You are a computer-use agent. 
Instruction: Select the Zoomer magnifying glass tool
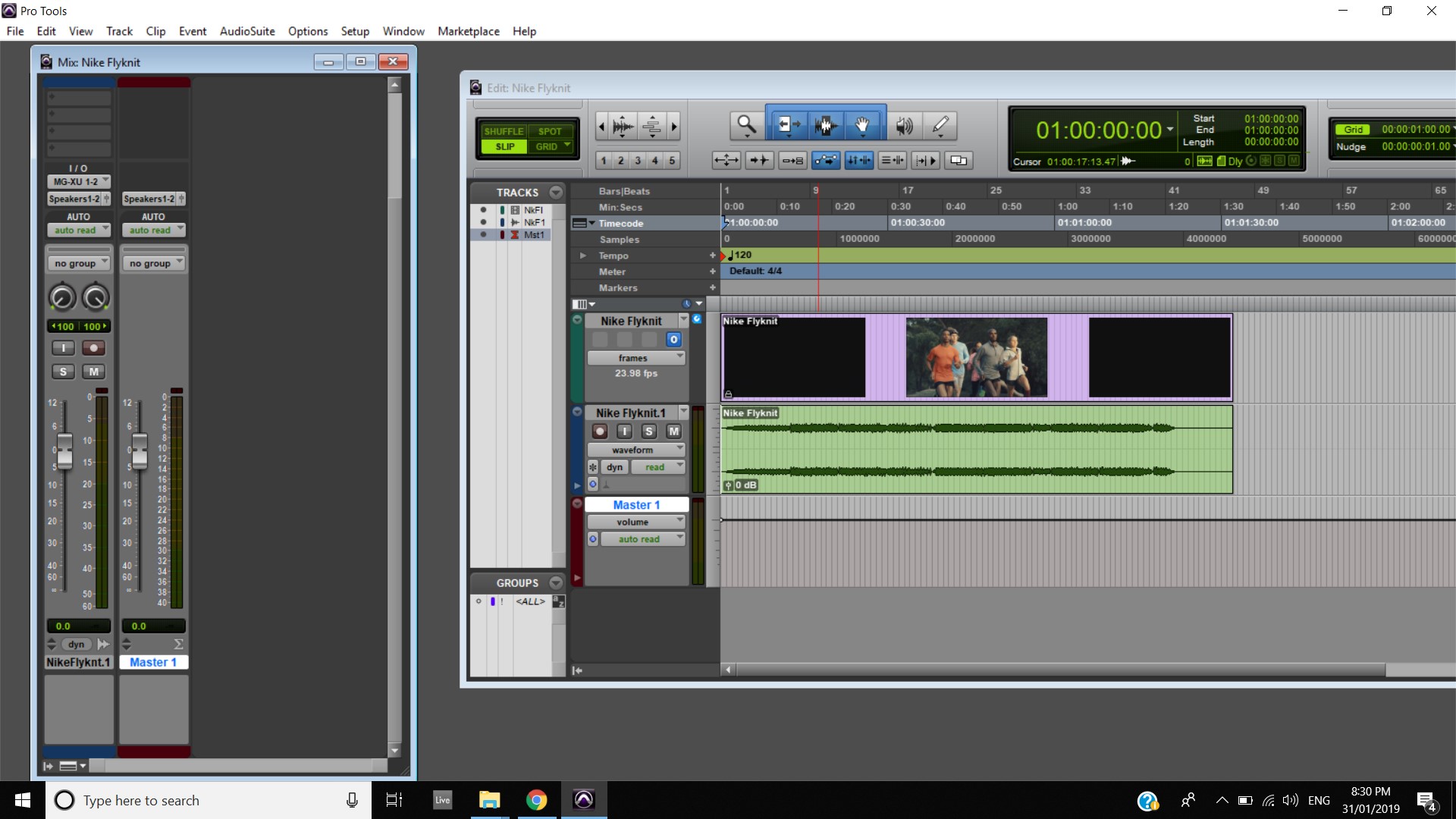[746, 125]
